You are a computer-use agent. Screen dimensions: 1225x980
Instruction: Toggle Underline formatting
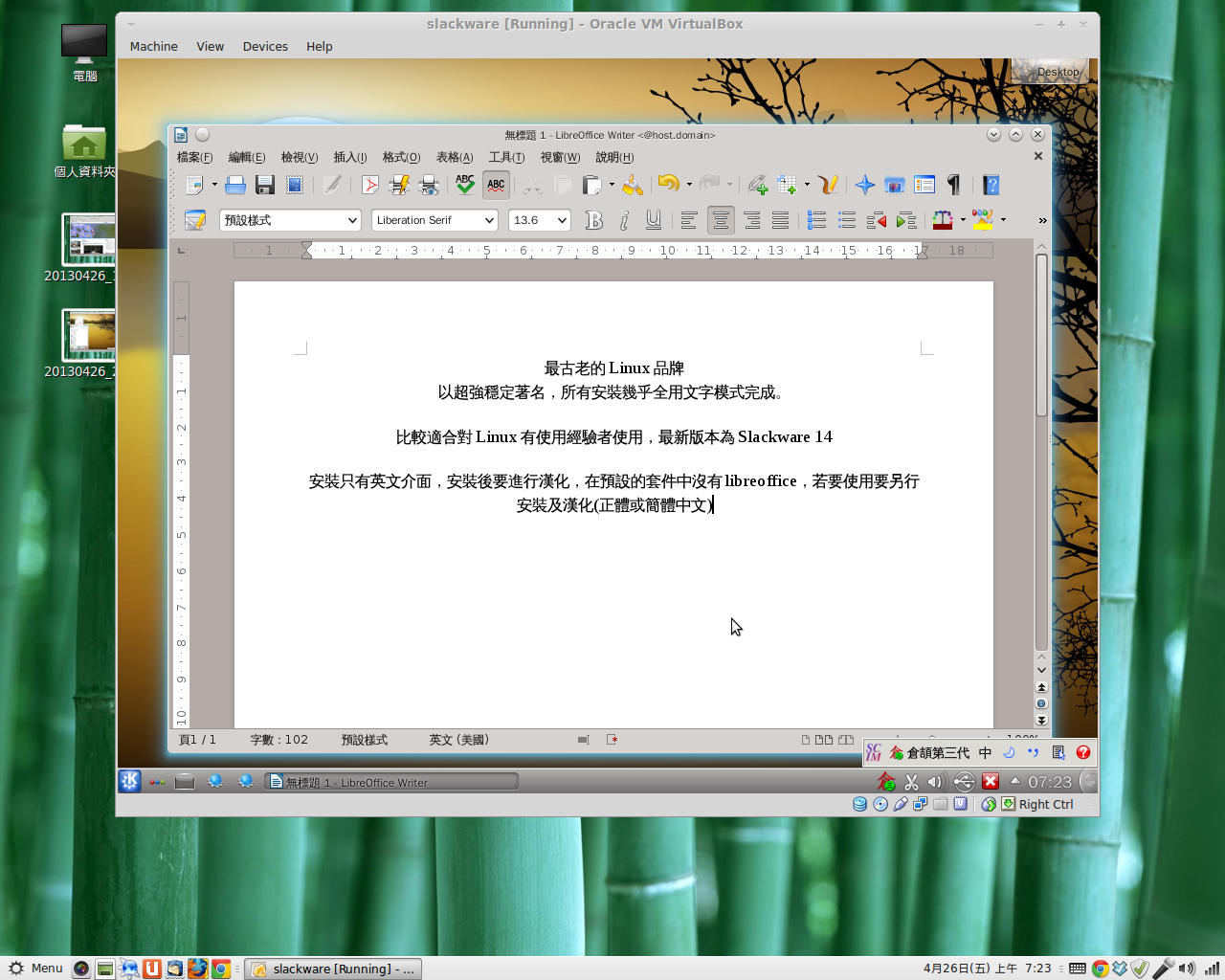pyautogui.click(x=654, y=220)
